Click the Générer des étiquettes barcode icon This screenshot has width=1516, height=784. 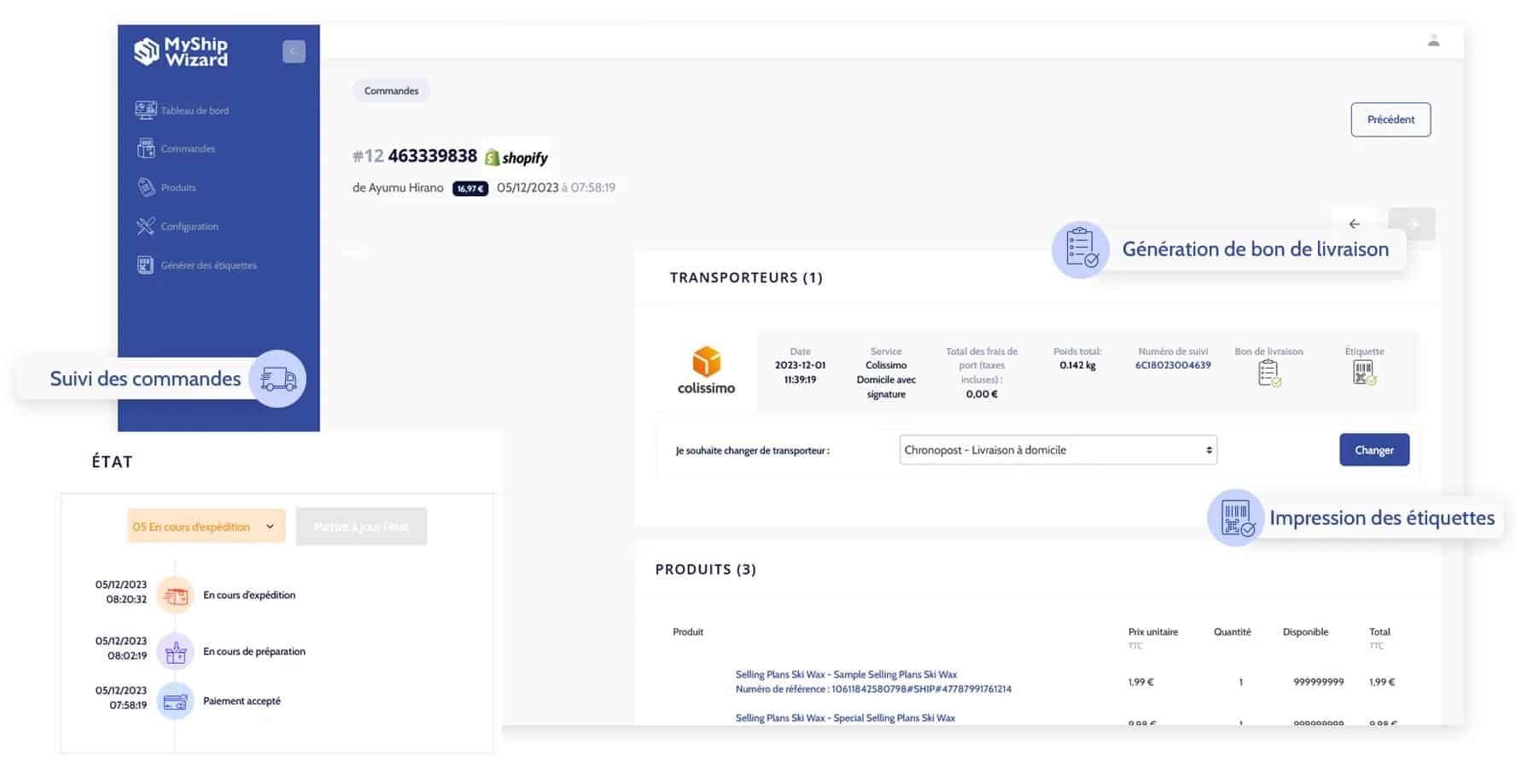145,264
